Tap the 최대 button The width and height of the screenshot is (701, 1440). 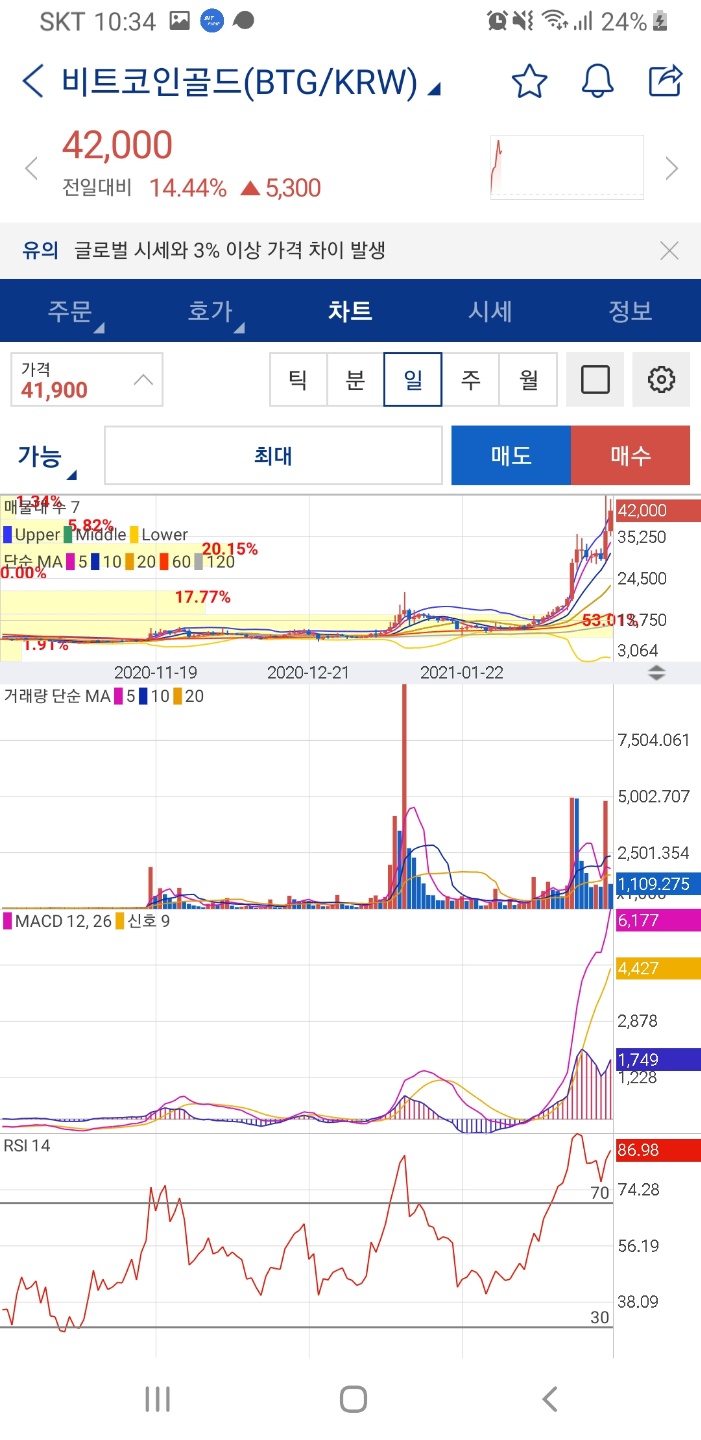click(x=273, y=456)
